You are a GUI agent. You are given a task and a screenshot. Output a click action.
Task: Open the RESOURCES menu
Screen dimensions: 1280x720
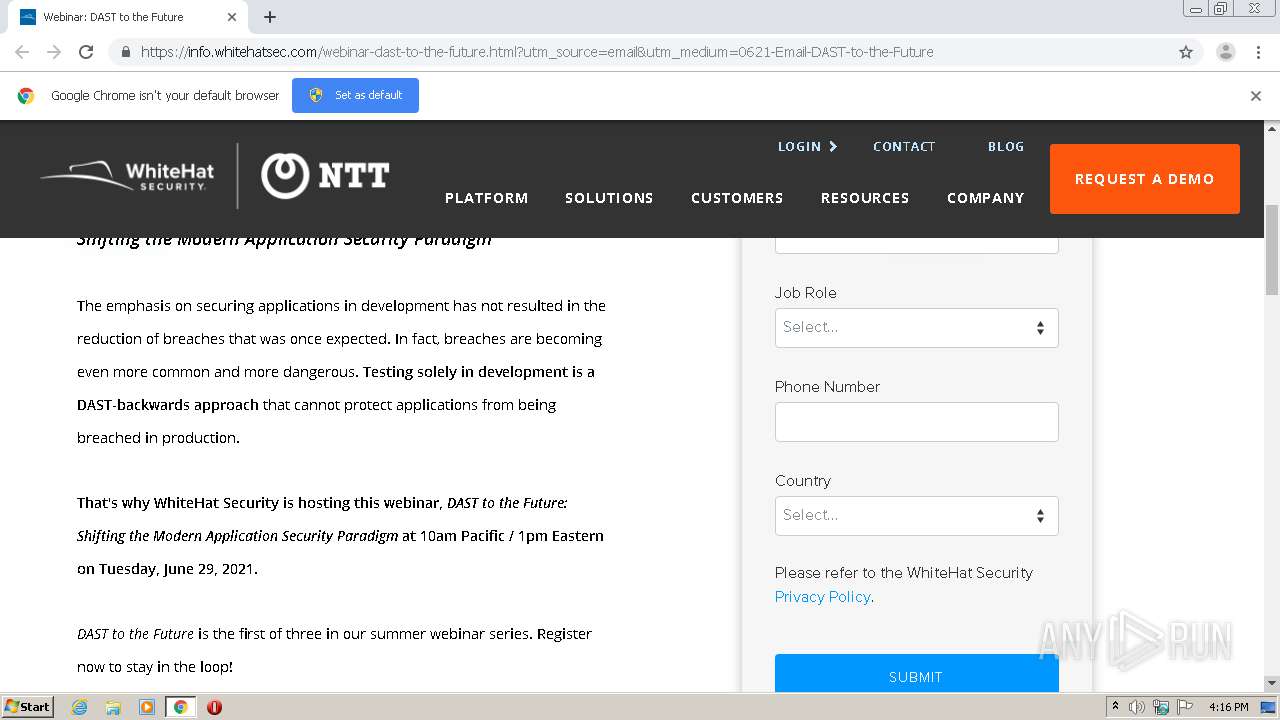865,198
